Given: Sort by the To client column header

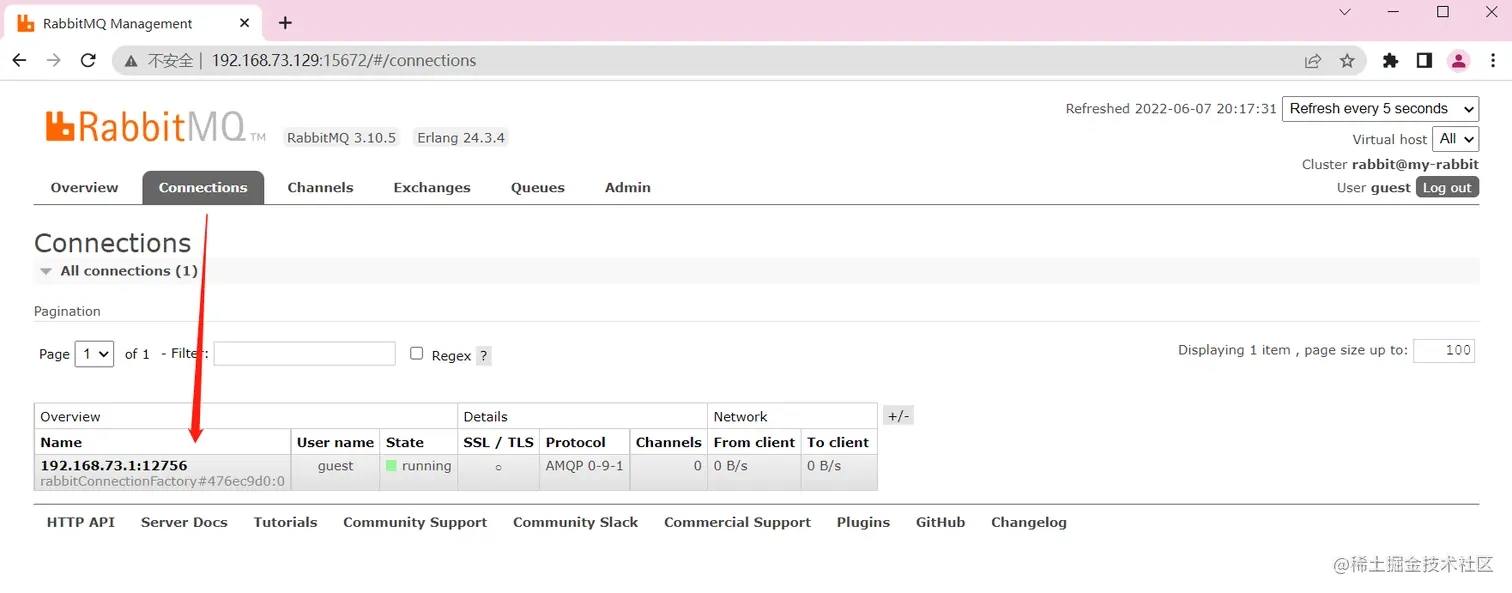Looking at the screenshot, I should [x=838, y=442].
